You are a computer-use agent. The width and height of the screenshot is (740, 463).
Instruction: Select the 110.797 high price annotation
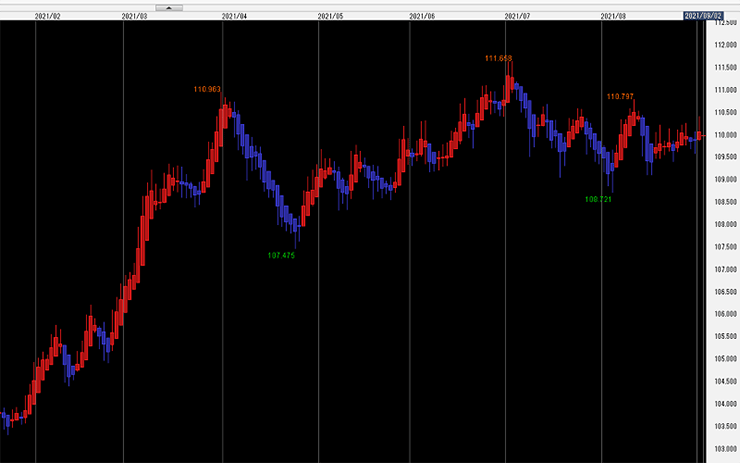[620, 96]
